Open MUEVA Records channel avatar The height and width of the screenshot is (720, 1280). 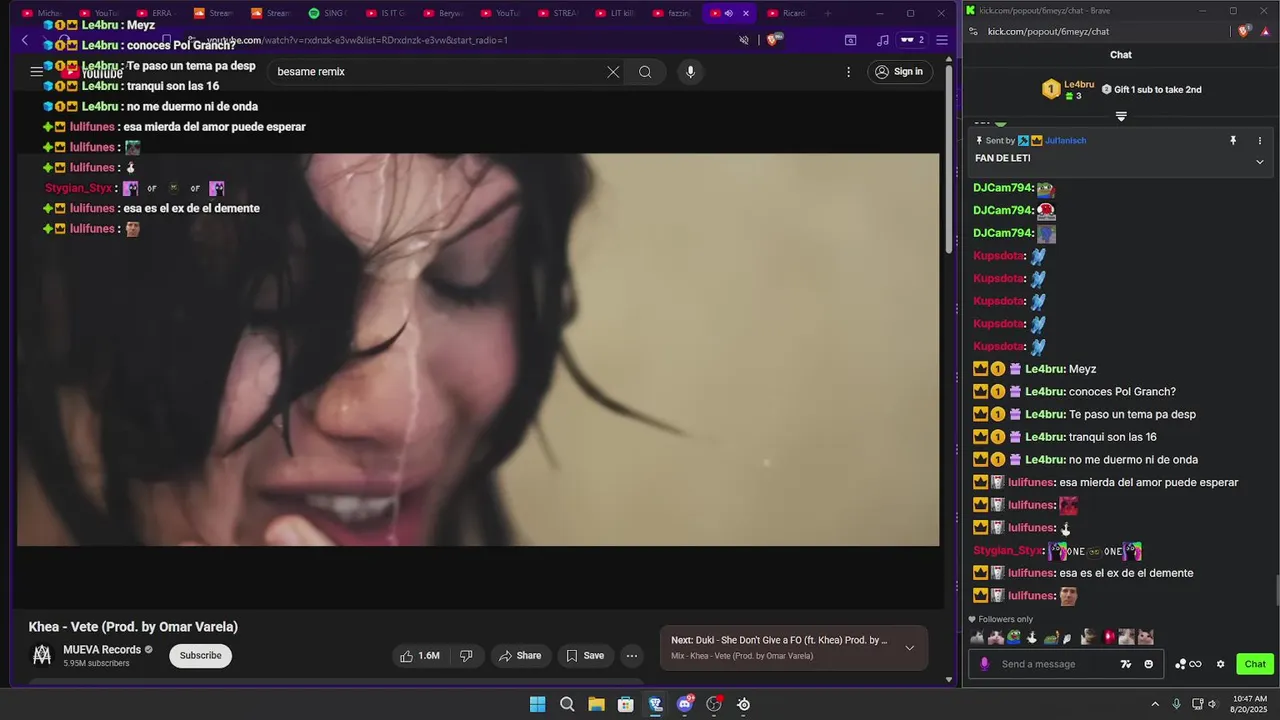click(x=42, y=655)
